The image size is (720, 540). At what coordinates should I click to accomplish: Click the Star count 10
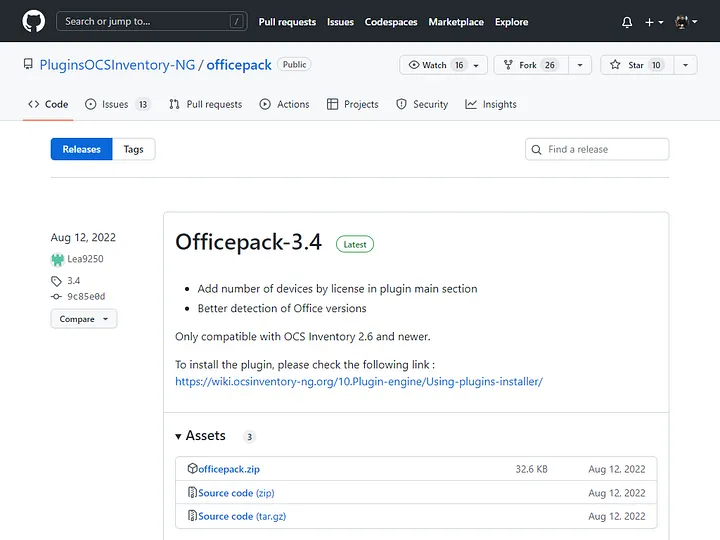656,65
